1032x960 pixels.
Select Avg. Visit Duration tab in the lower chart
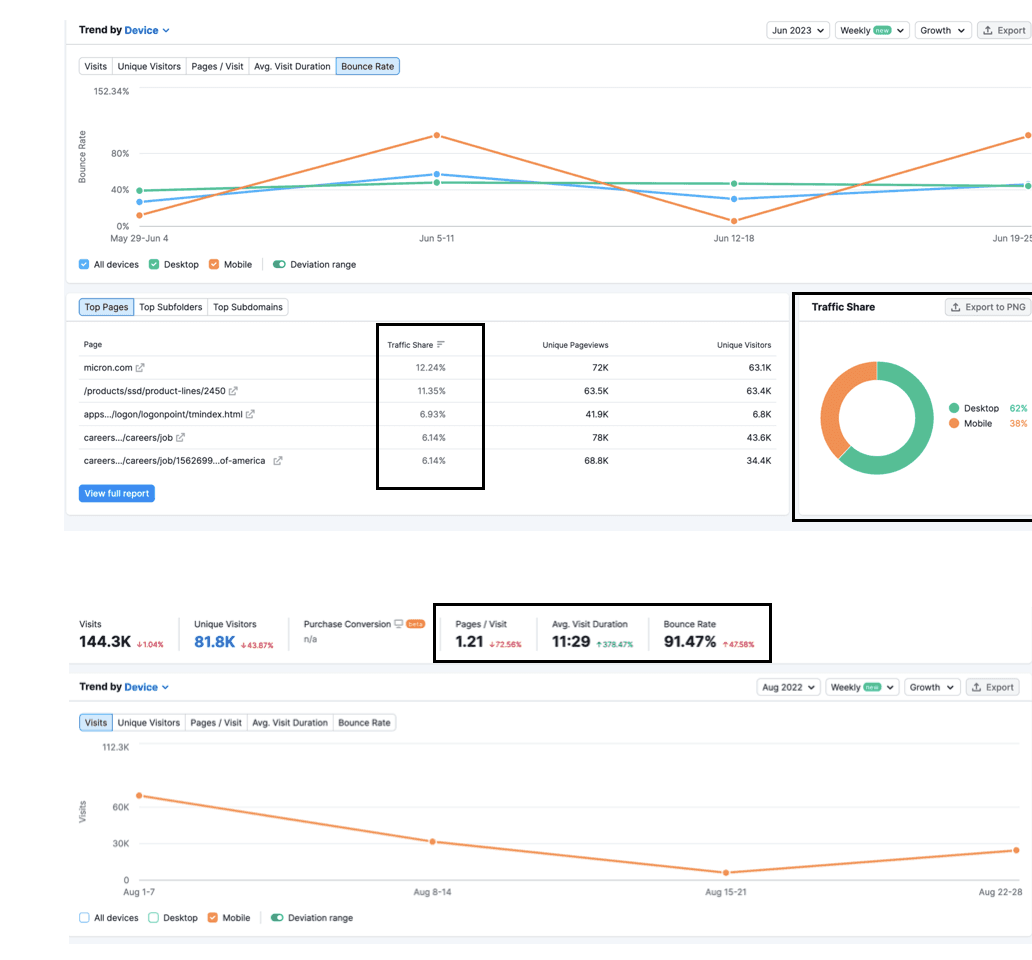290,722
